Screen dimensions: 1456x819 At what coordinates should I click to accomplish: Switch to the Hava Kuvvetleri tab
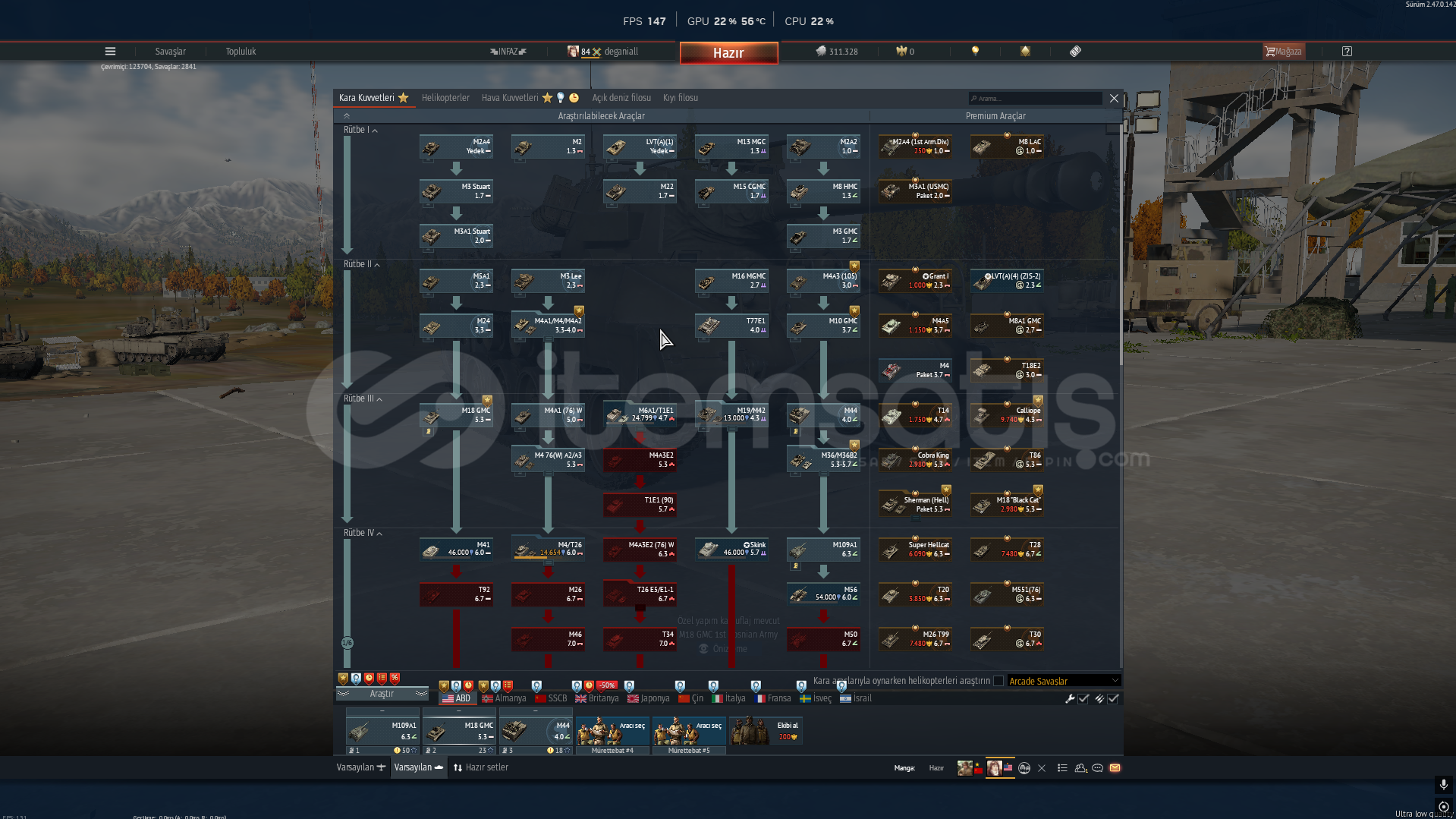tap(530, 98)
